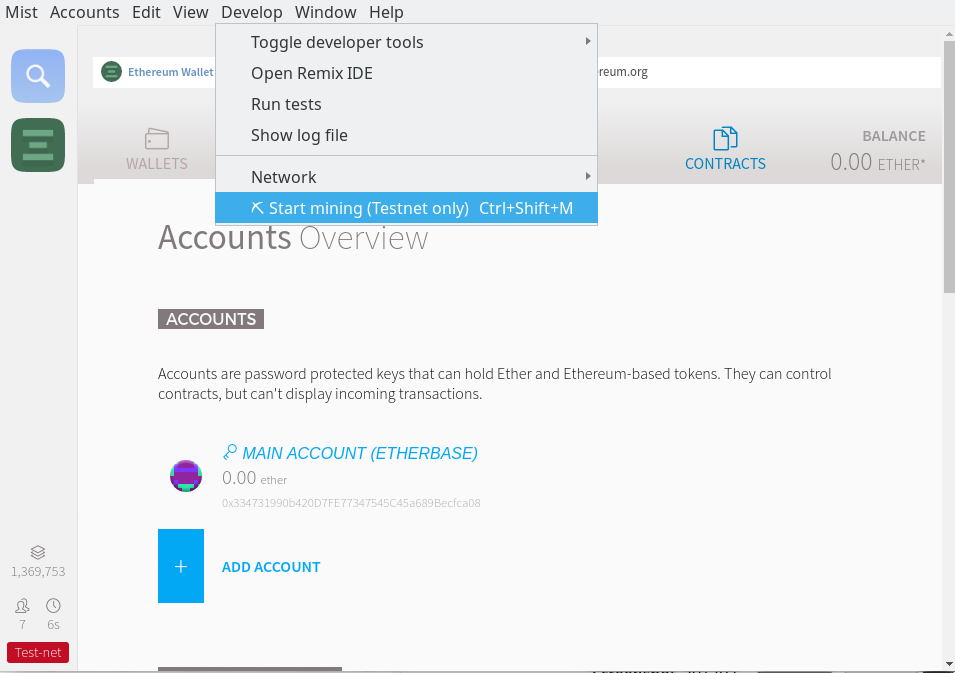Choose Run tests from Develop menu

pos(406,104)
